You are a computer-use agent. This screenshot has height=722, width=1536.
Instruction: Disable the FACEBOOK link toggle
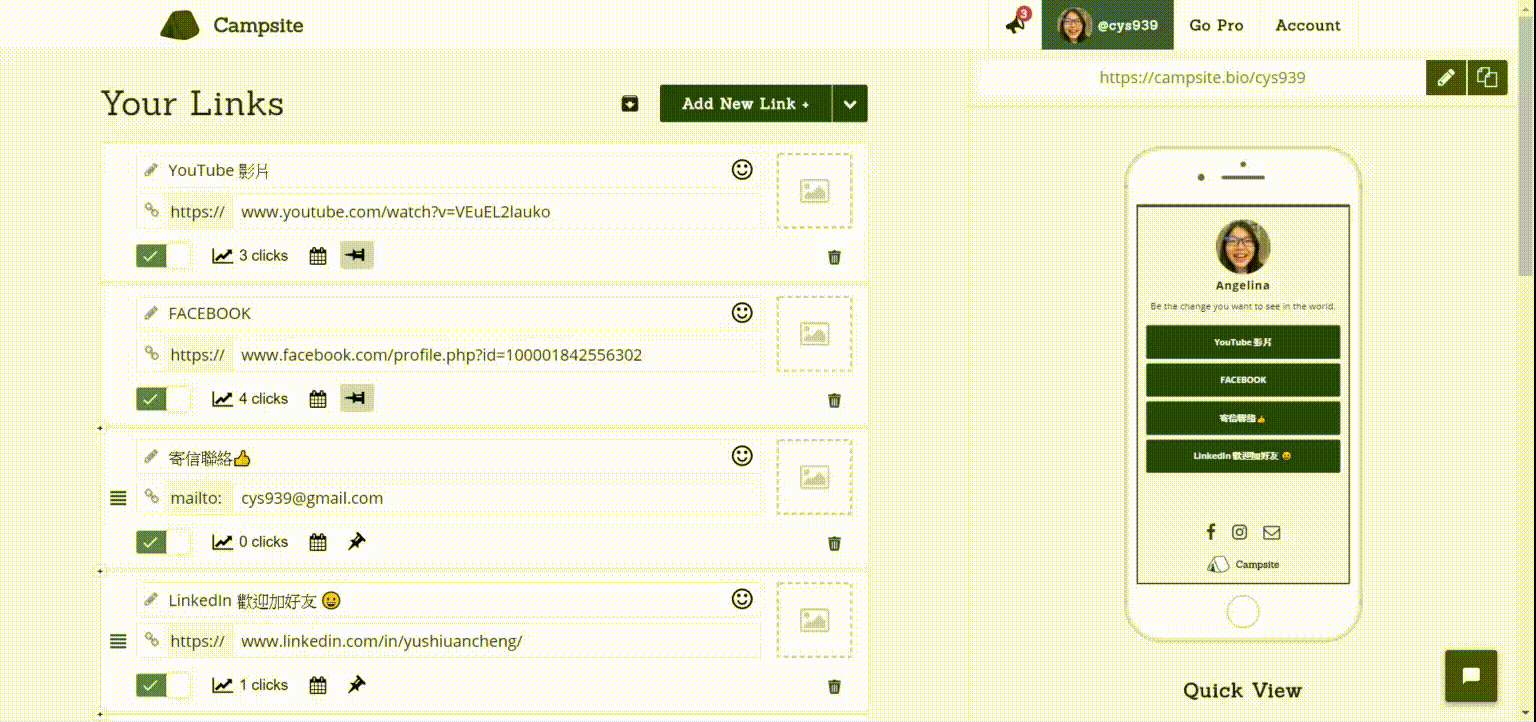tap(163, 399)
